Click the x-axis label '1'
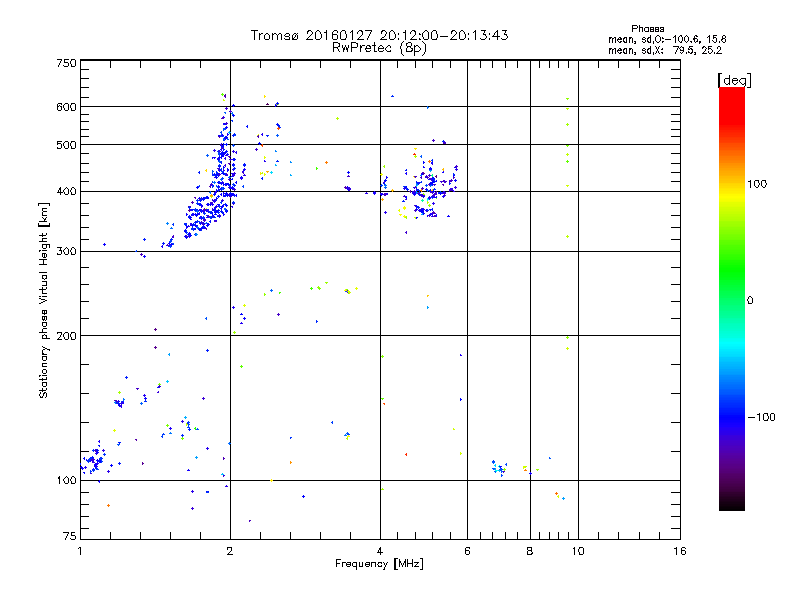 pyautogui.click(x=80, y=551)
